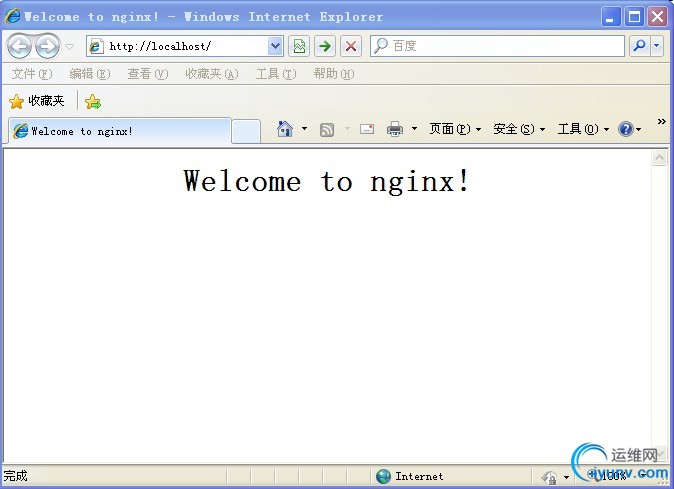Open the 收藏夹 favorites button with star

pos(37,101)
